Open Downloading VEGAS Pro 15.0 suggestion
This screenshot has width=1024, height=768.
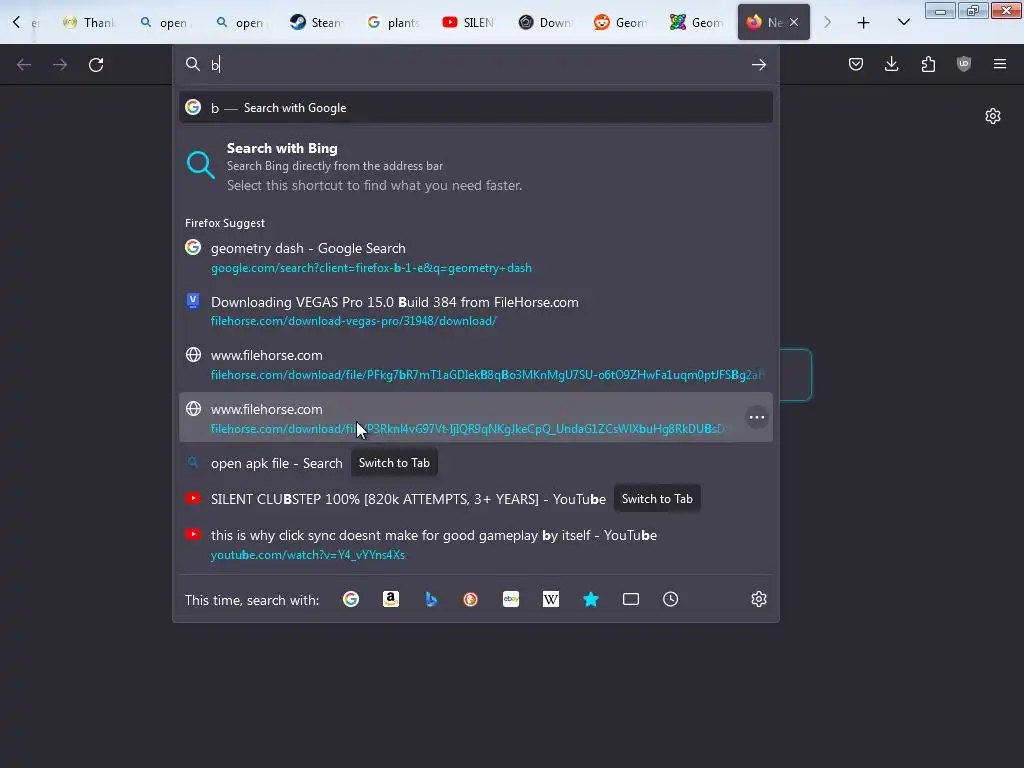click(x=475, y=311)
